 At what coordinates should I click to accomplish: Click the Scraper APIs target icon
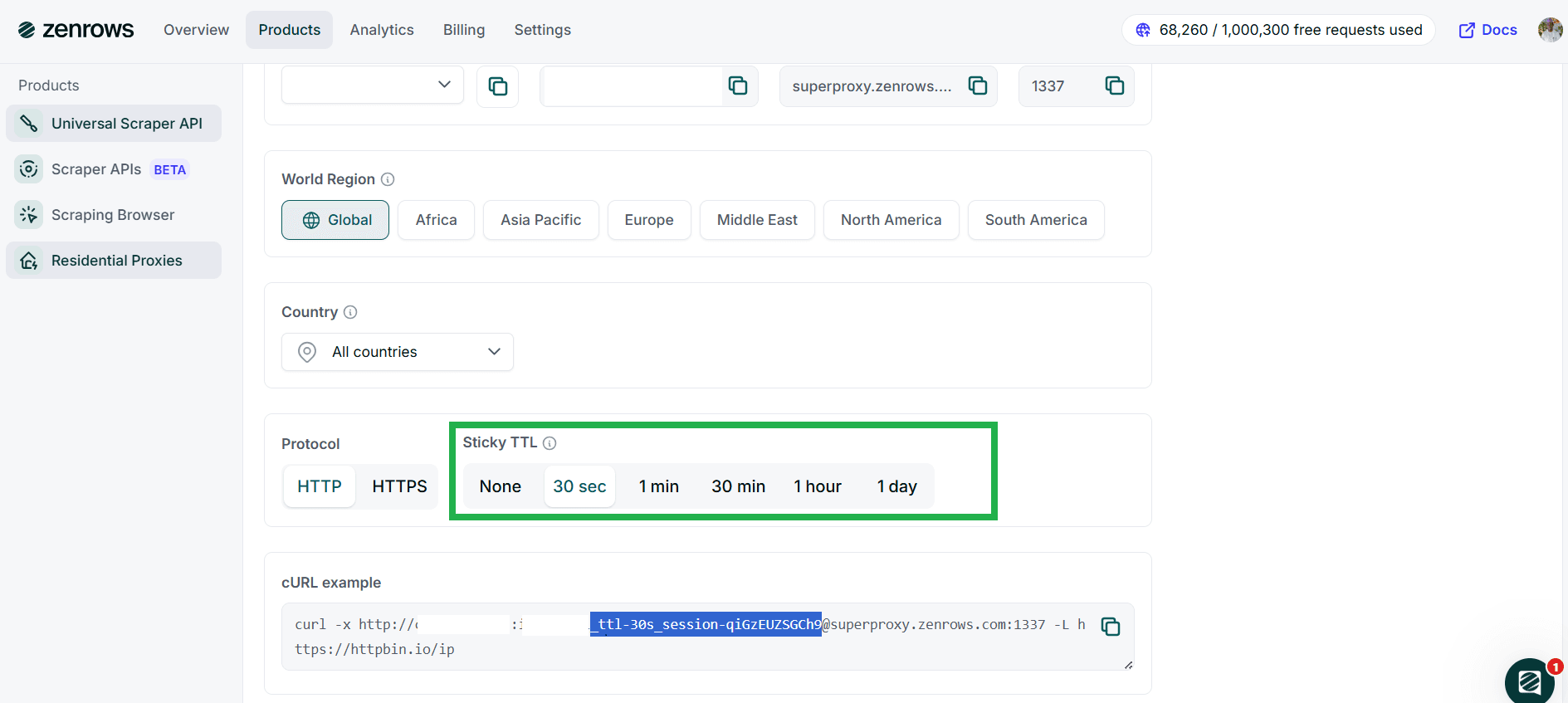(29, 169)
